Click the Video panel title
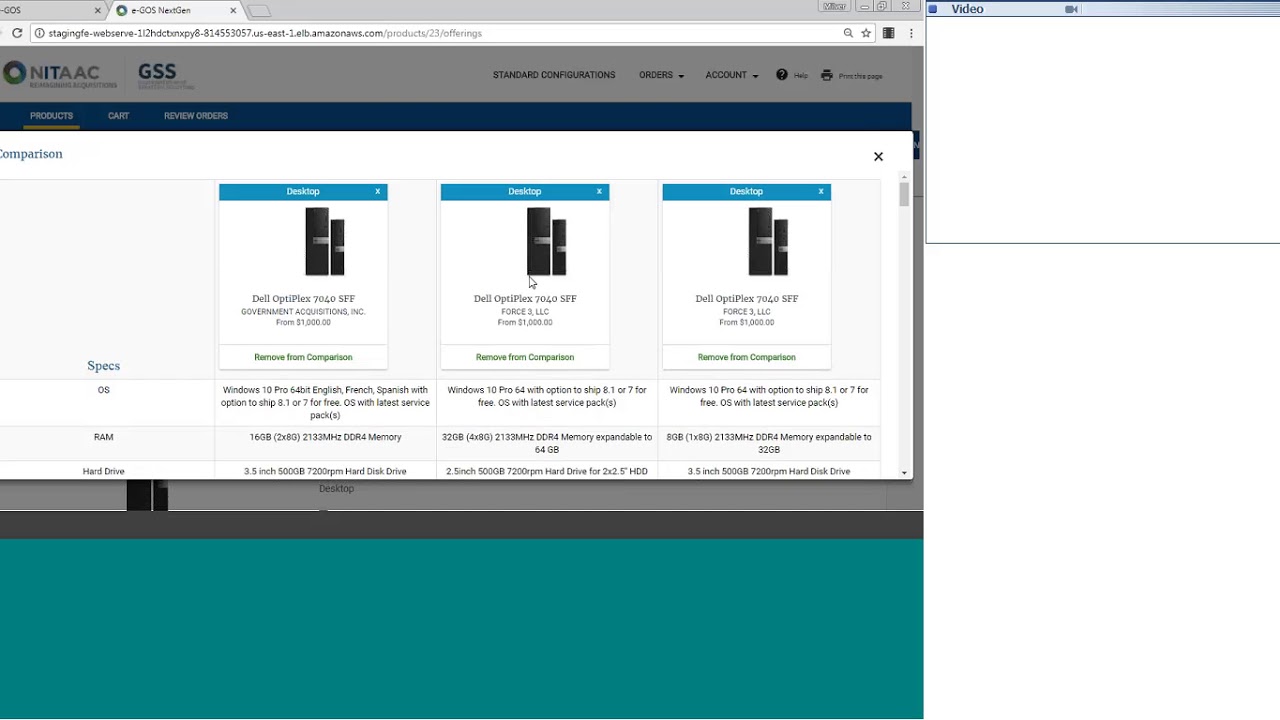The height and width of the screenshot is (720, 1280). point(967,9)
